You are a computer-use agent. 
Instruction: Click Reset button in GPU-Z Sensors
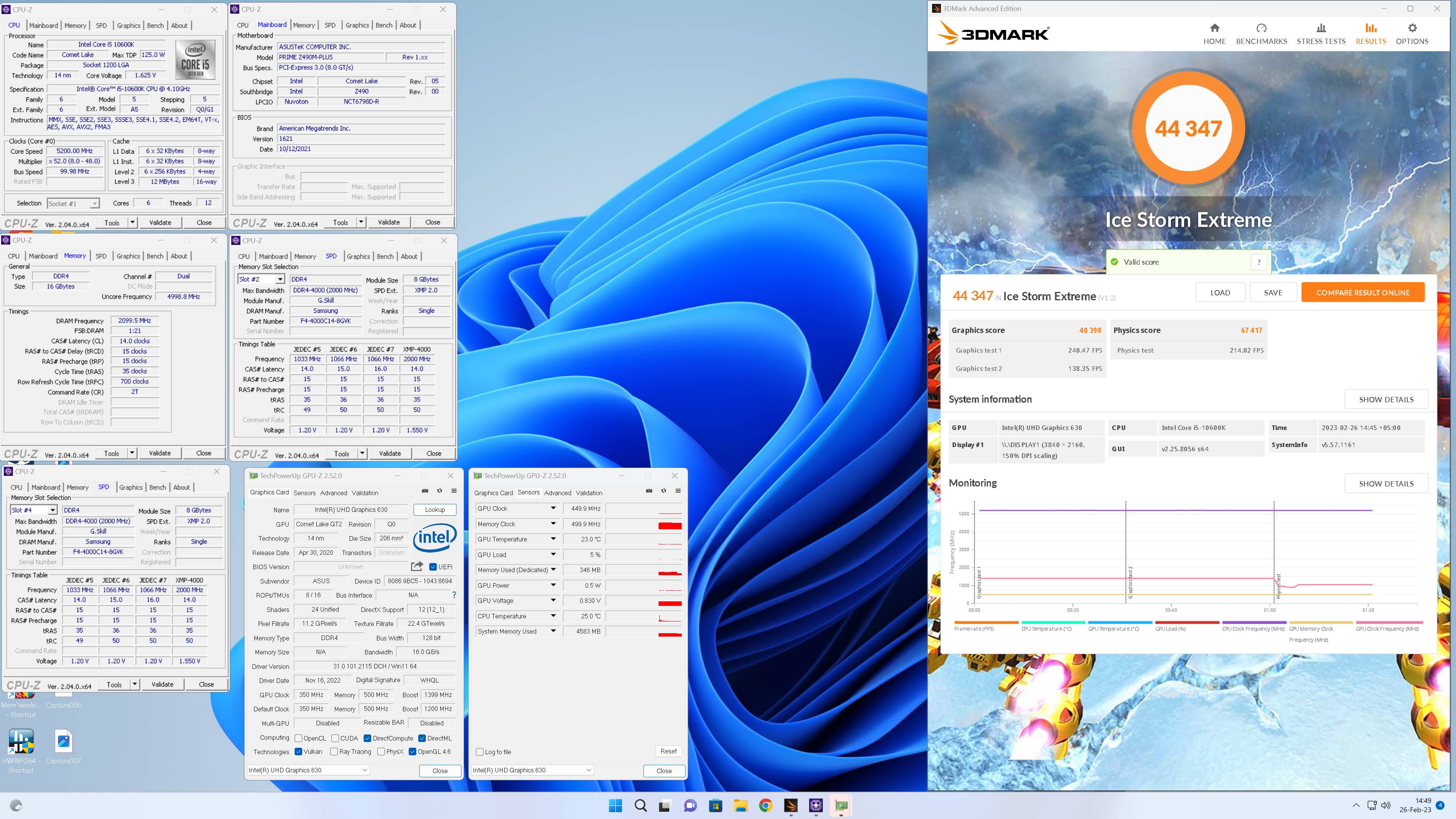click(668, 751)
